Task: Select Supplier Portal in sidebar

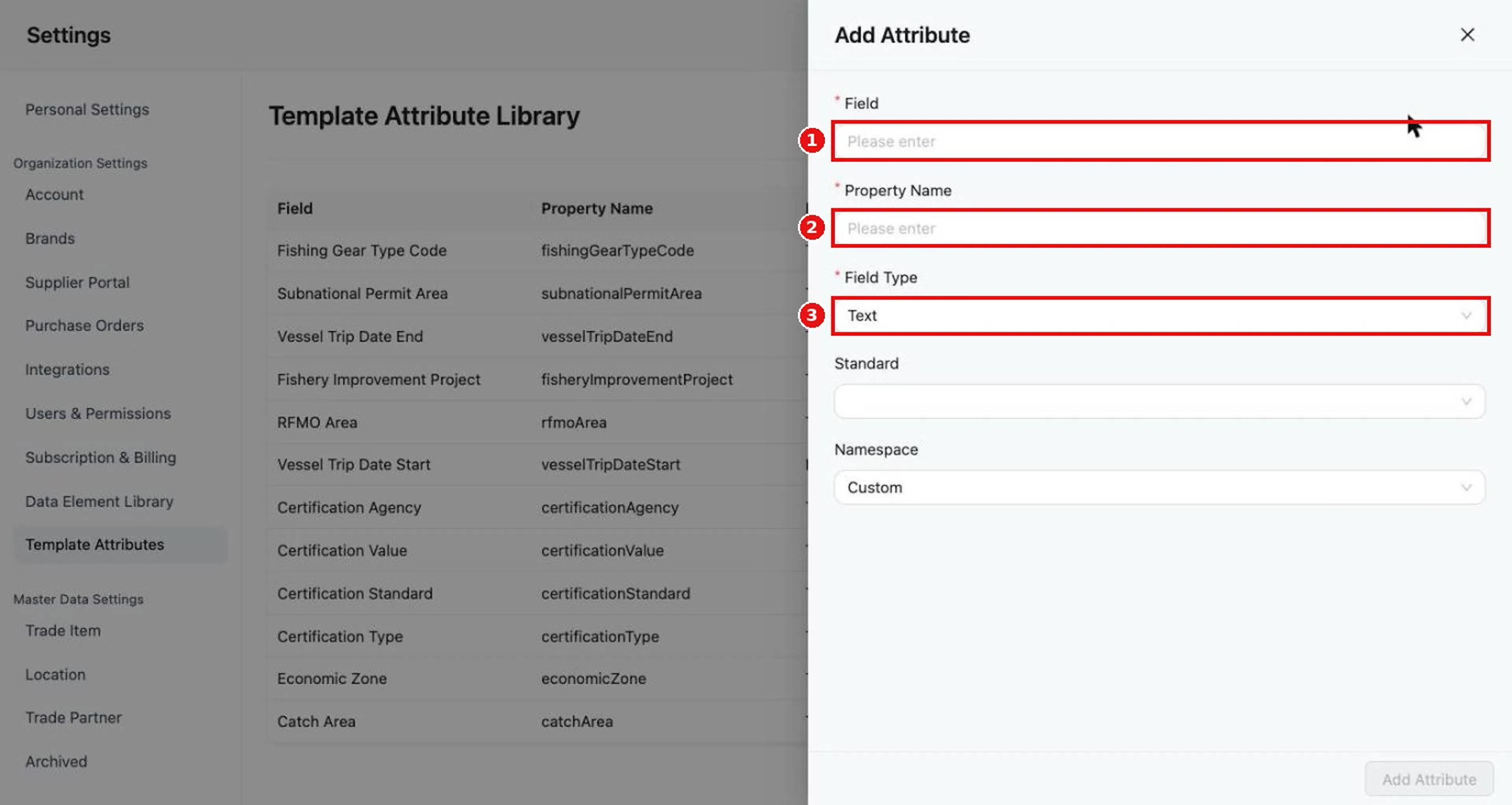Action: tap(77, 282)
